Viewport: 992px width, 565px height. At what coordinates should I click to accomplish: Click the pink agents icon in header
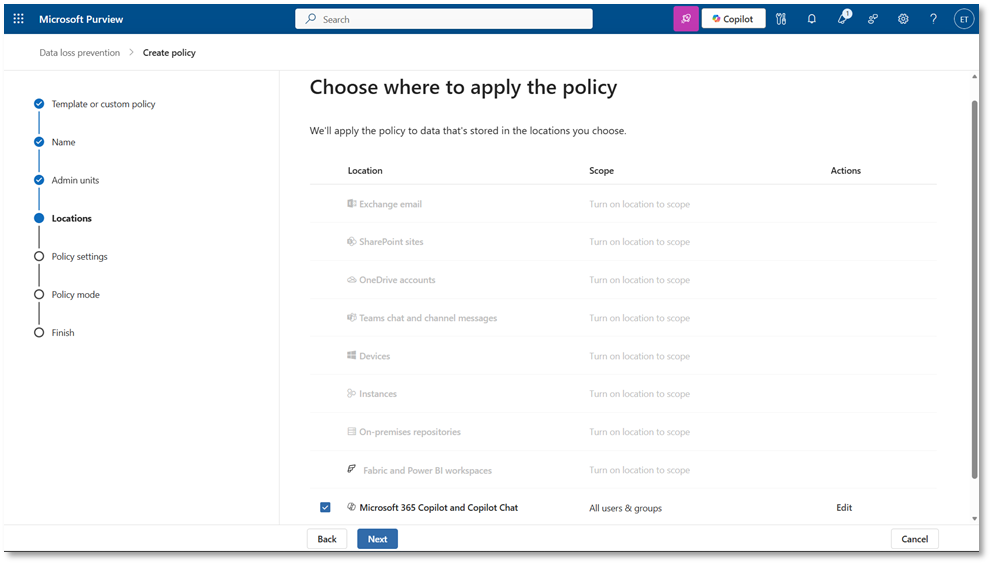click(686, 19)
